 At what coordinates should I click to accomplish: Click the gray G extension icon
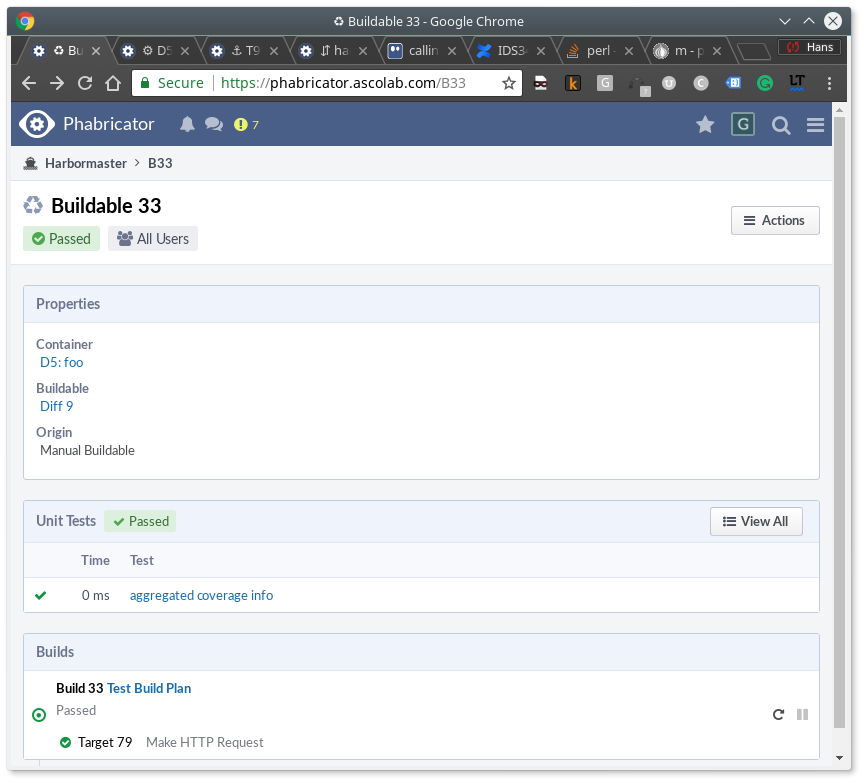click(x=604, y=83)
